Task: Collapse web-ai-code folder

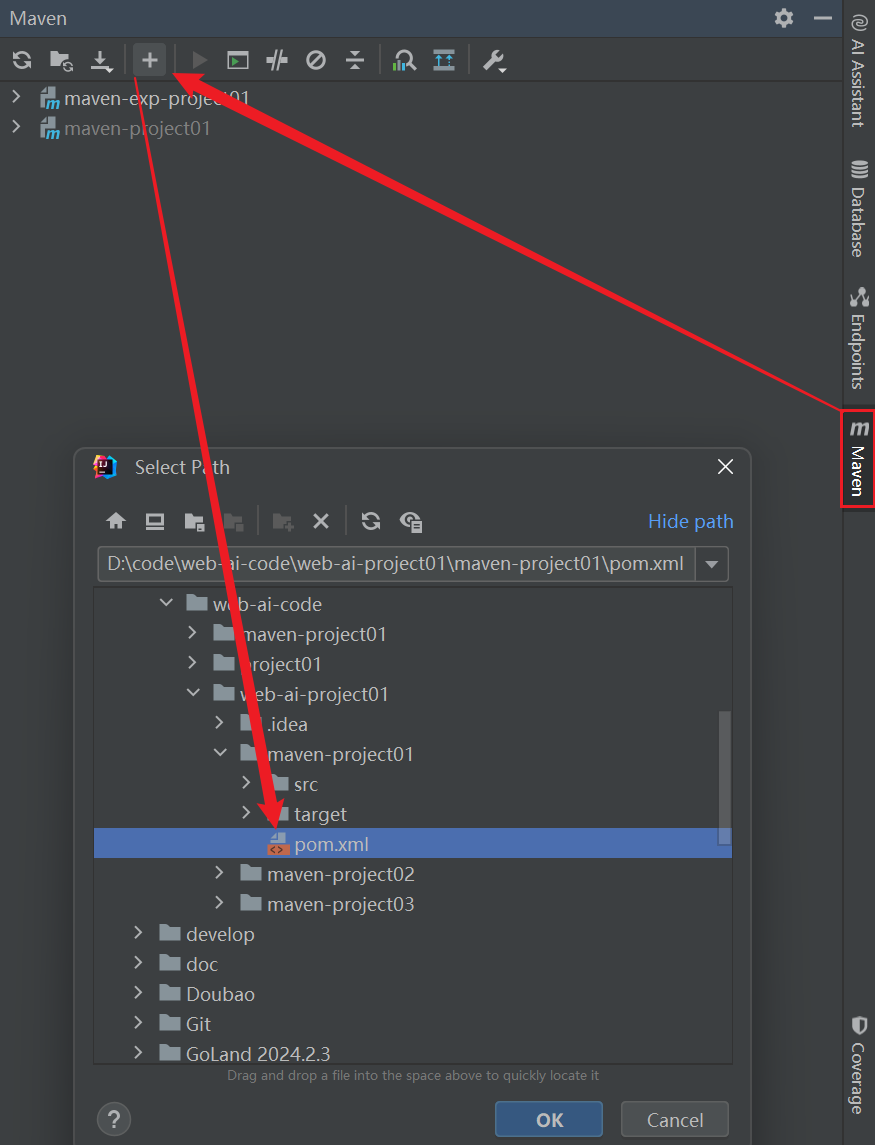Action: tap(167, 602)
